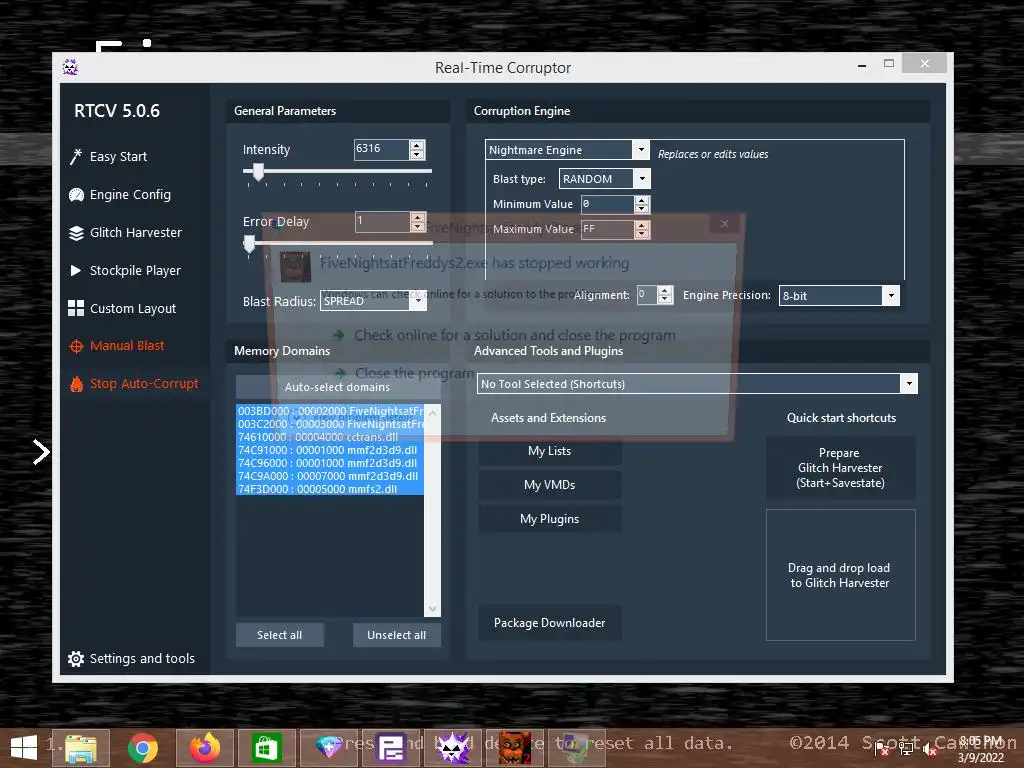The height and width of the screenshot is (768, 1024).
Task: Click Auto-select domains button
Action: coord(338,387)
